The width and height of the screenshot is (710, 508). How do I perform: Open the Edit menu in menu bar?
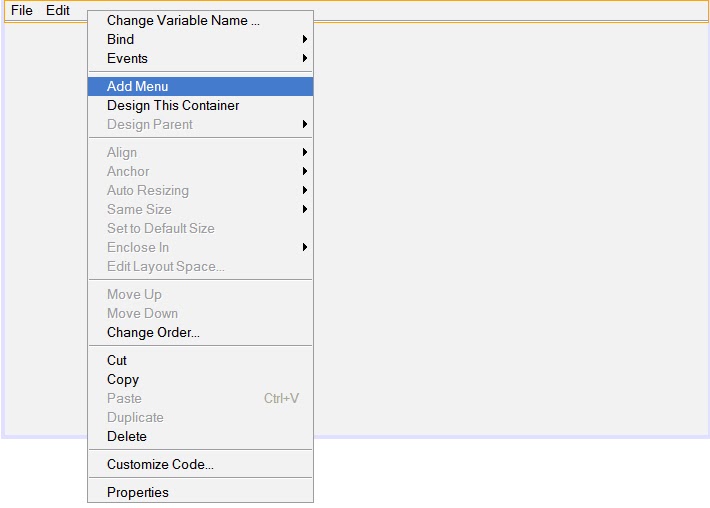coord(58,10)
